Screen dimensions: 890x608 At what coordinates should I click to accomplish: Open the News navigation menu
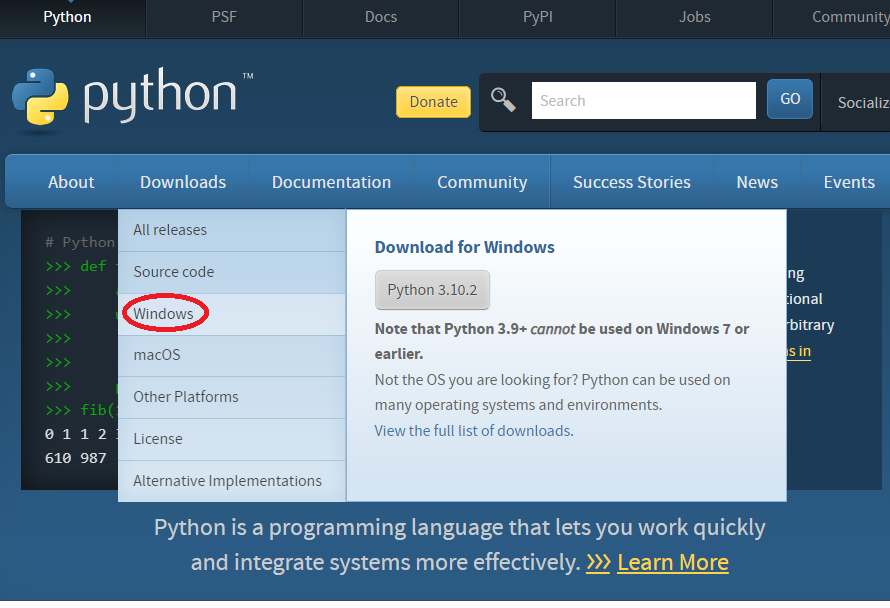pyautogui.click(x=757, y=182)
